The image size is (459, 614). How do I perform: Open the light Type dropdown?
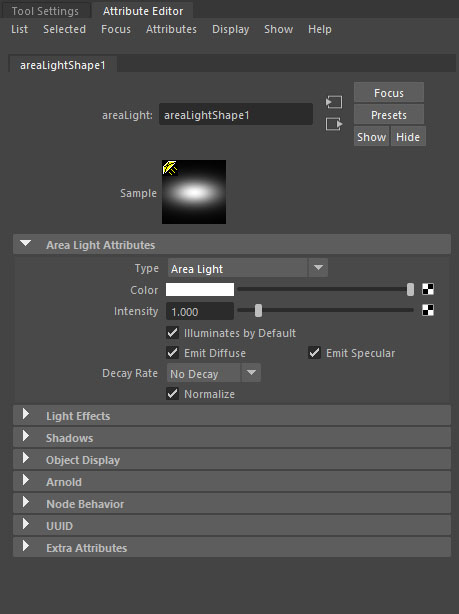248,268
